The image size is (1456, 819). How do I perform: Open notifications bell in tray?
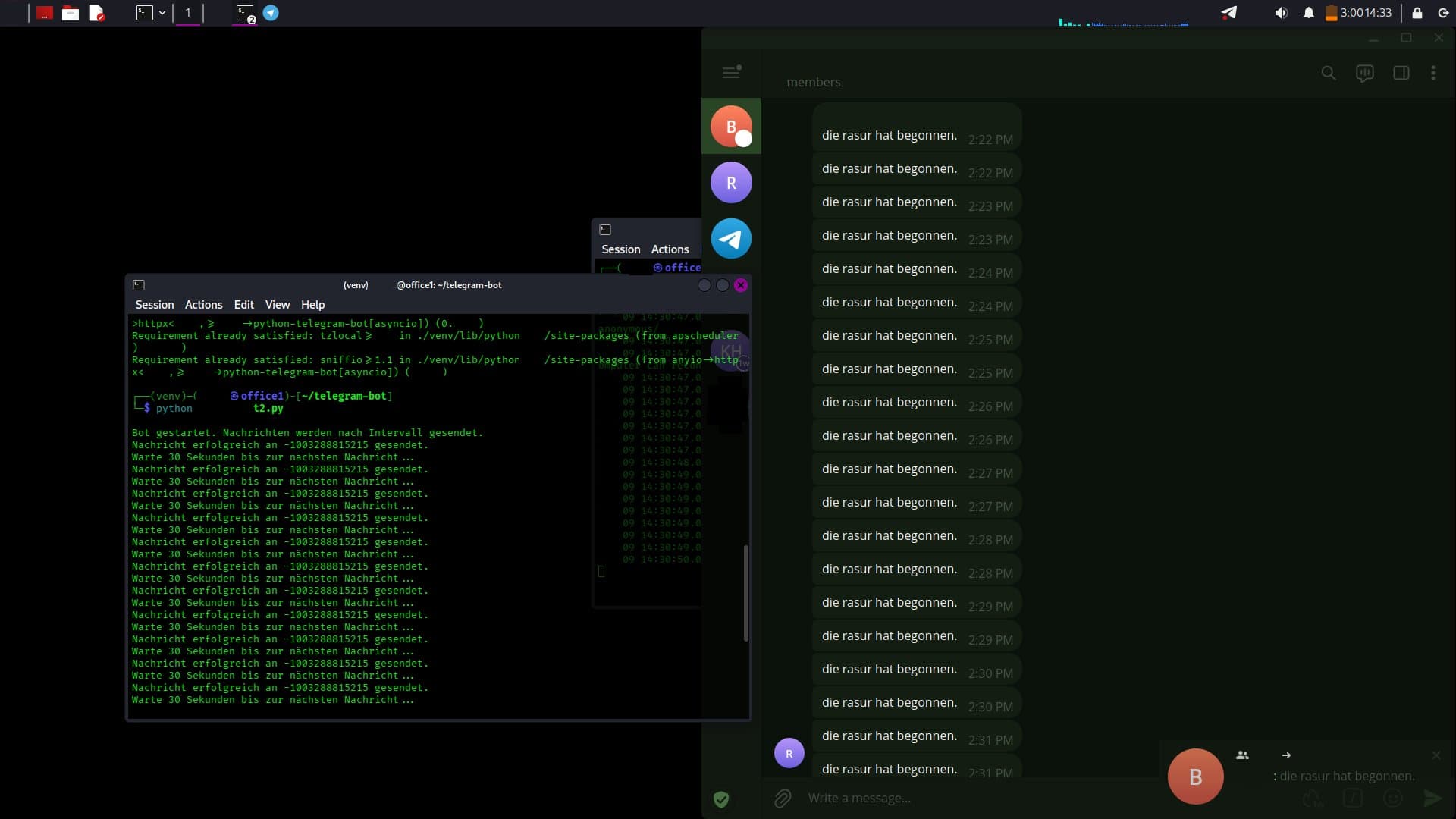coord(1308,13)
